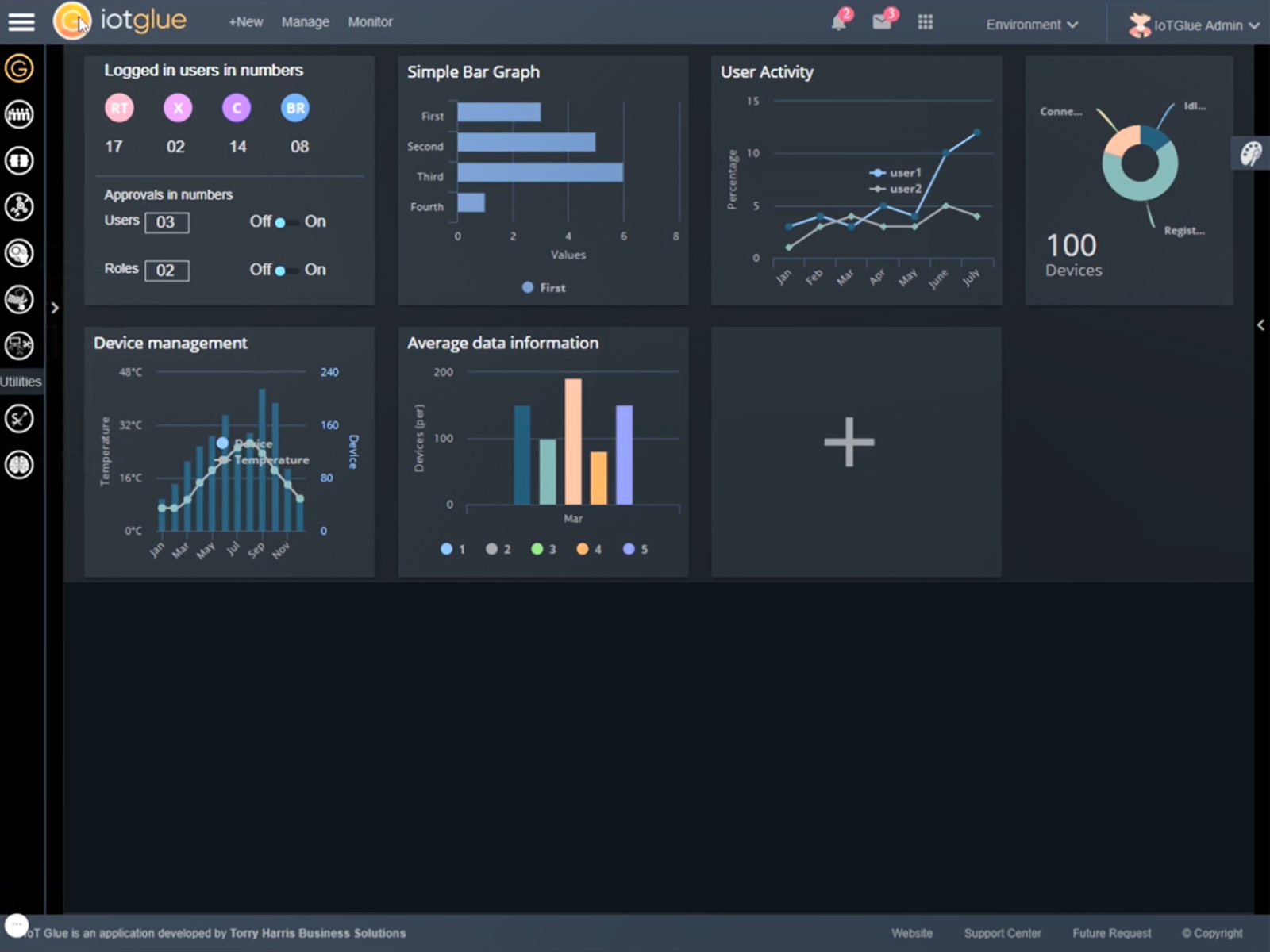1270x952 pixels.
Task: Click the brain icon in sidebar
Action: tap(19, 465)
